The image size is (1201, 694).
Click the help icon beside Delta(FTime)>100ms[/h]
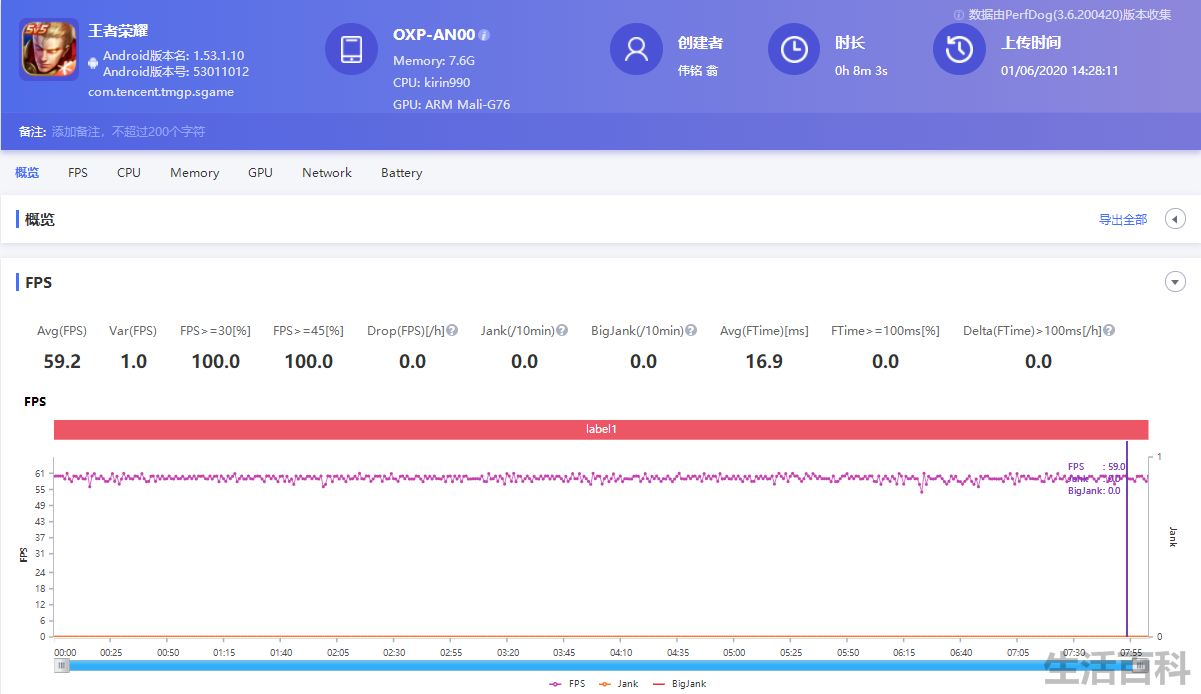coord(1109,331)
